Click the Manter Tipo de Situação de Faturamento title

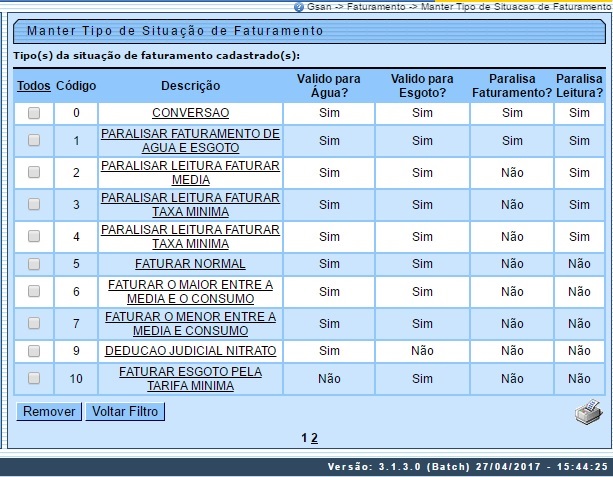click(x=175, y=31)
